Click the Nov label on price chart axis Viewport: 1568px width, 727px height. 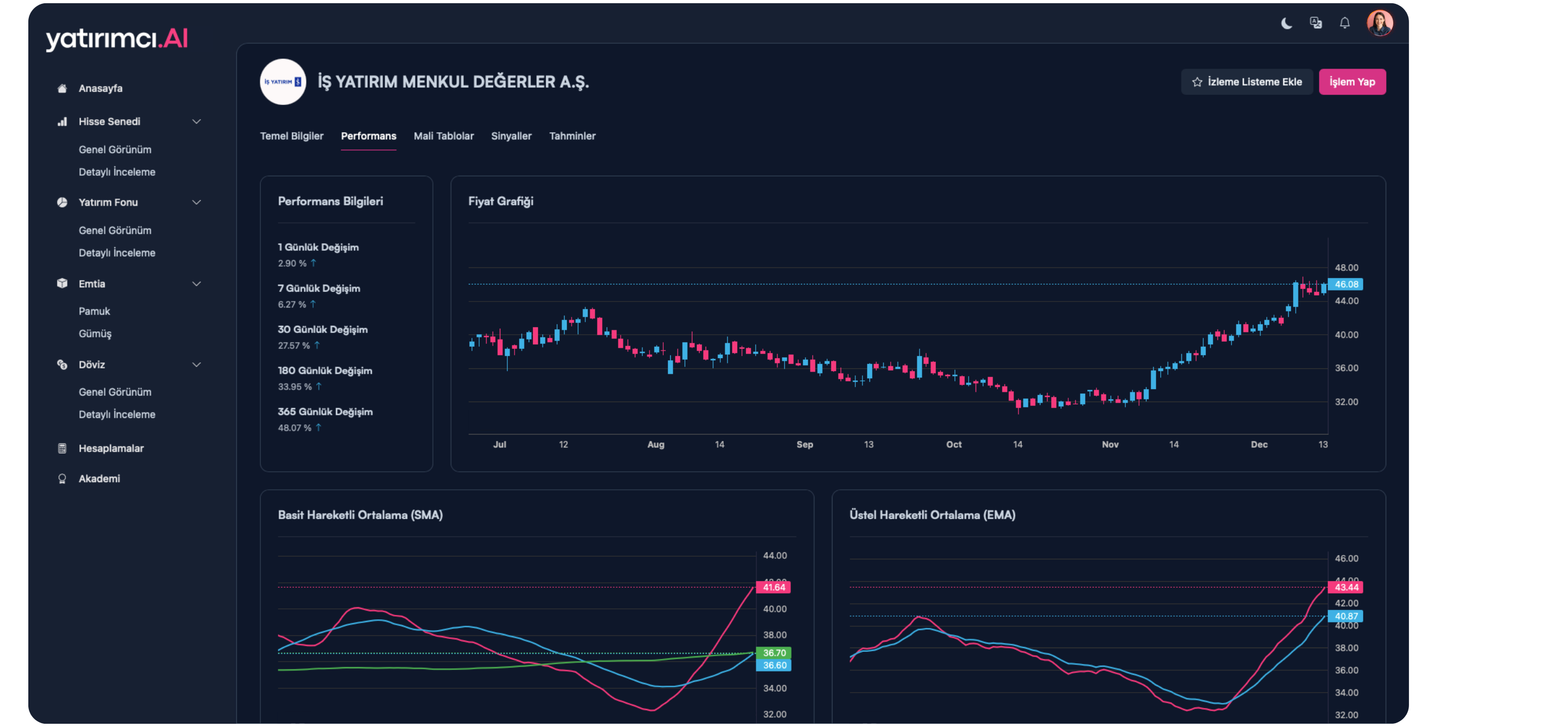click(1110, 445)
